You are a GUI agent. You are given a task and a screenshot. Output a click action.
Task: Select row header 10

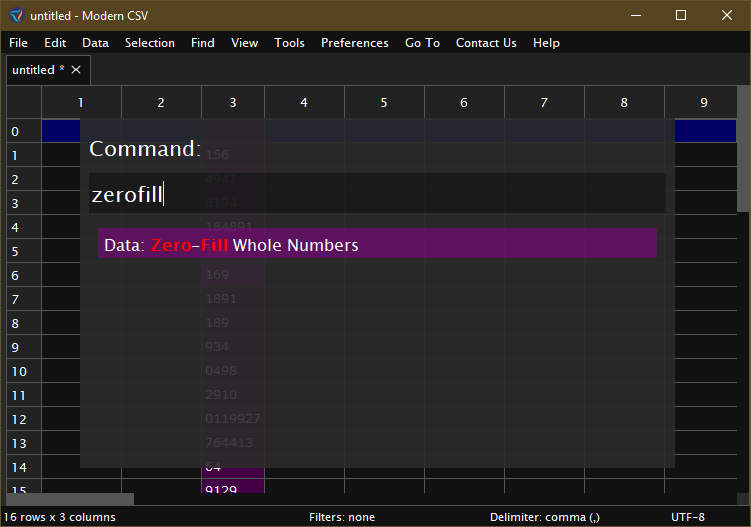click(x=24, y=371)
